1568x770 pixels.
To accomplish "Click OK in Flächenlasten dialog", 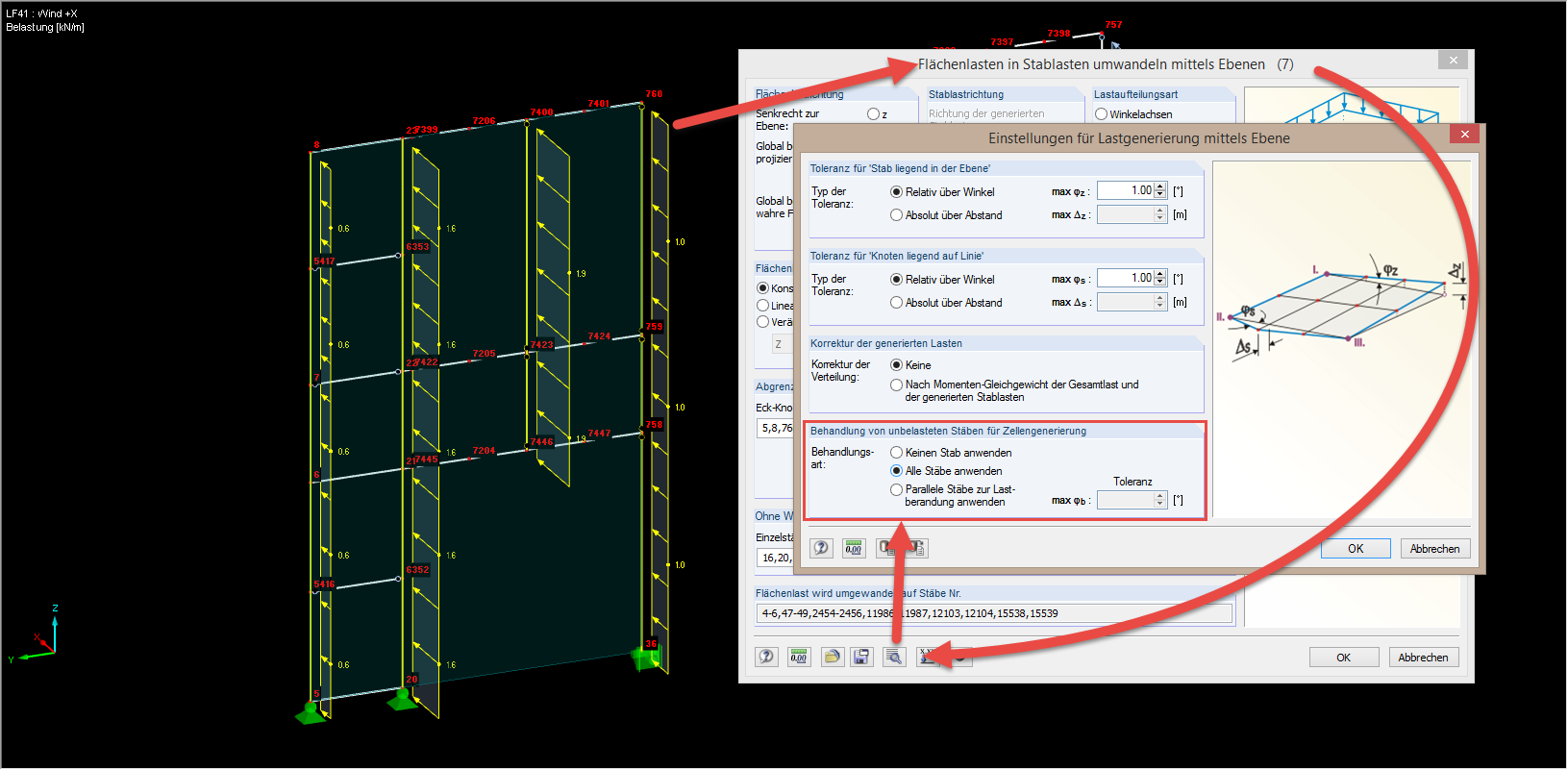I will (x=1343, y=658).
